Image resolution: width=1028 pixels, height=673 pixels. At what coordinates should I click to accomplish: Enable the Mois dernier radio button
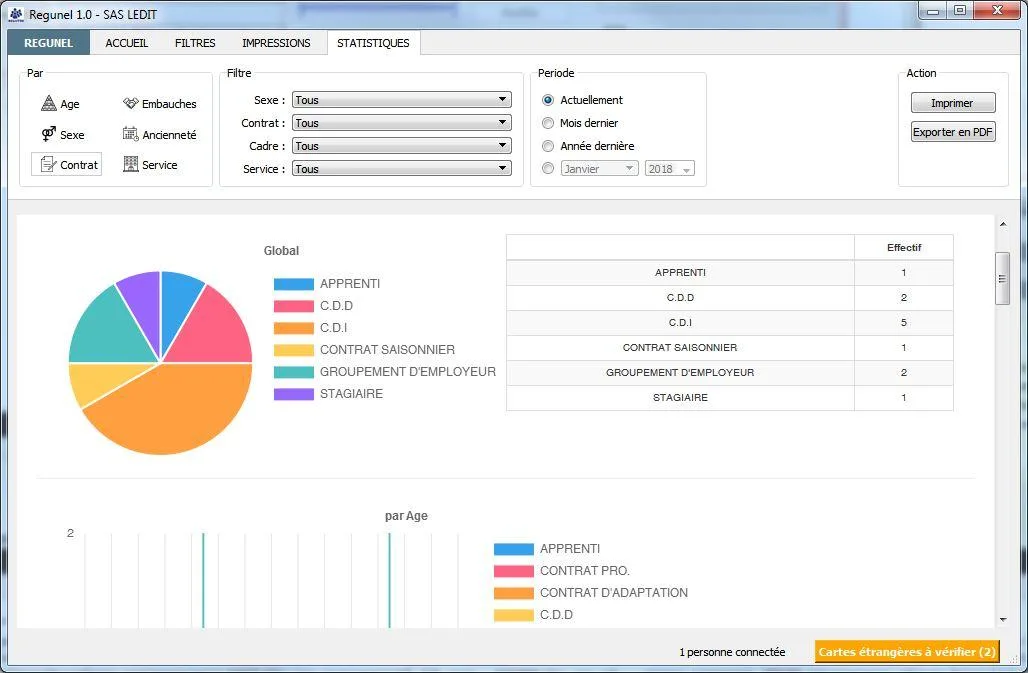tap(548, 123)
